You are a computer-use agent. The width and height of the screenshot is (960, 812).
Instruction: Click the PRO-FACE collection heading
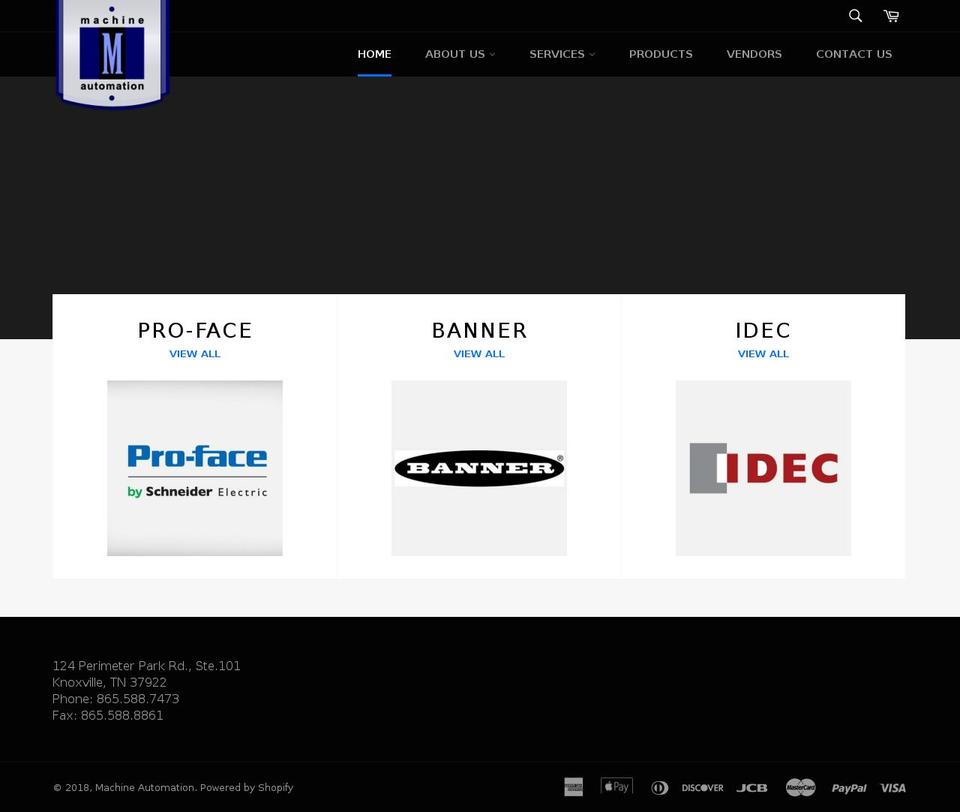(x=195, y=331)
